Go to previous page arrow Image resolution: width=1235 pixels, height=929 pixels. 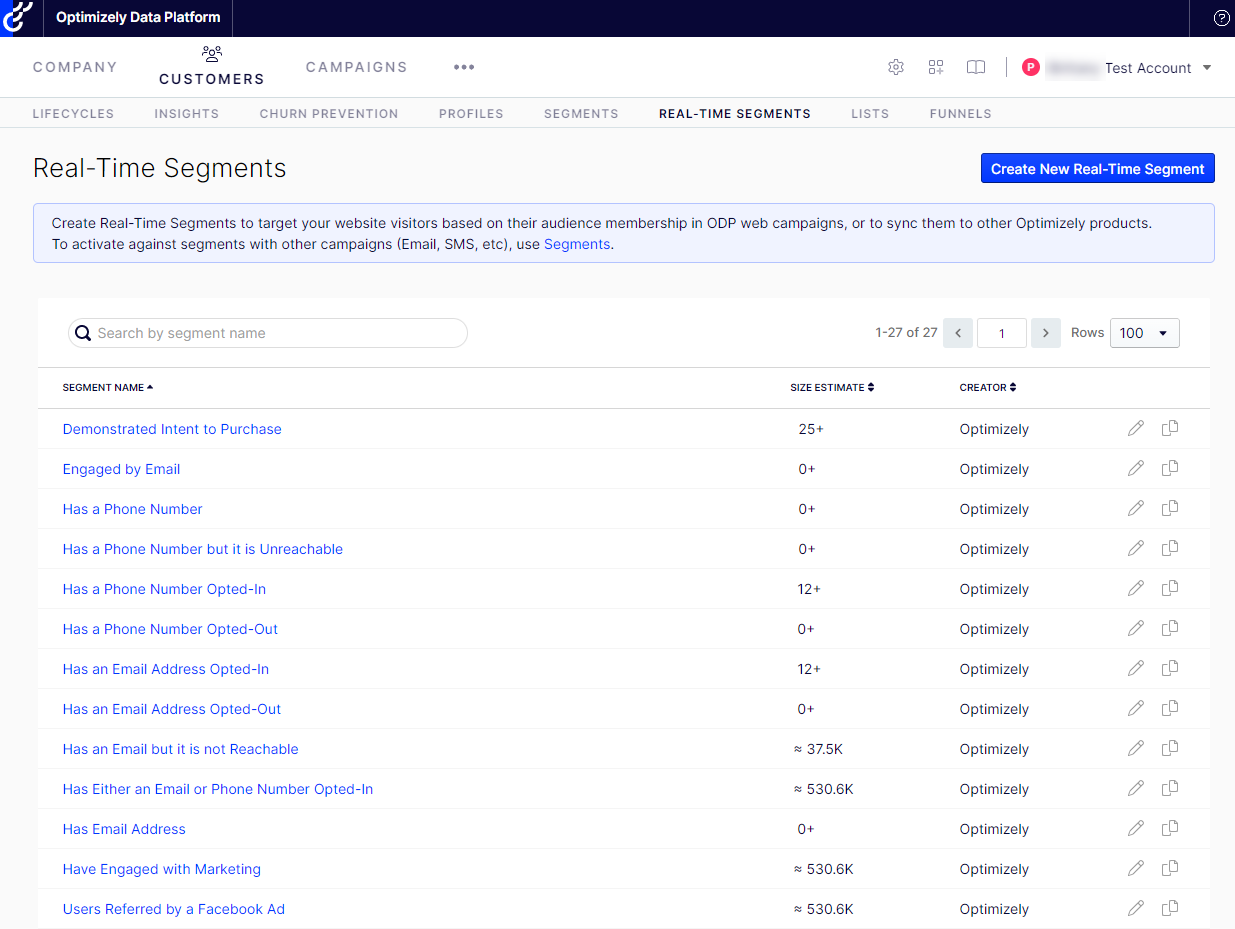point(958,333)
